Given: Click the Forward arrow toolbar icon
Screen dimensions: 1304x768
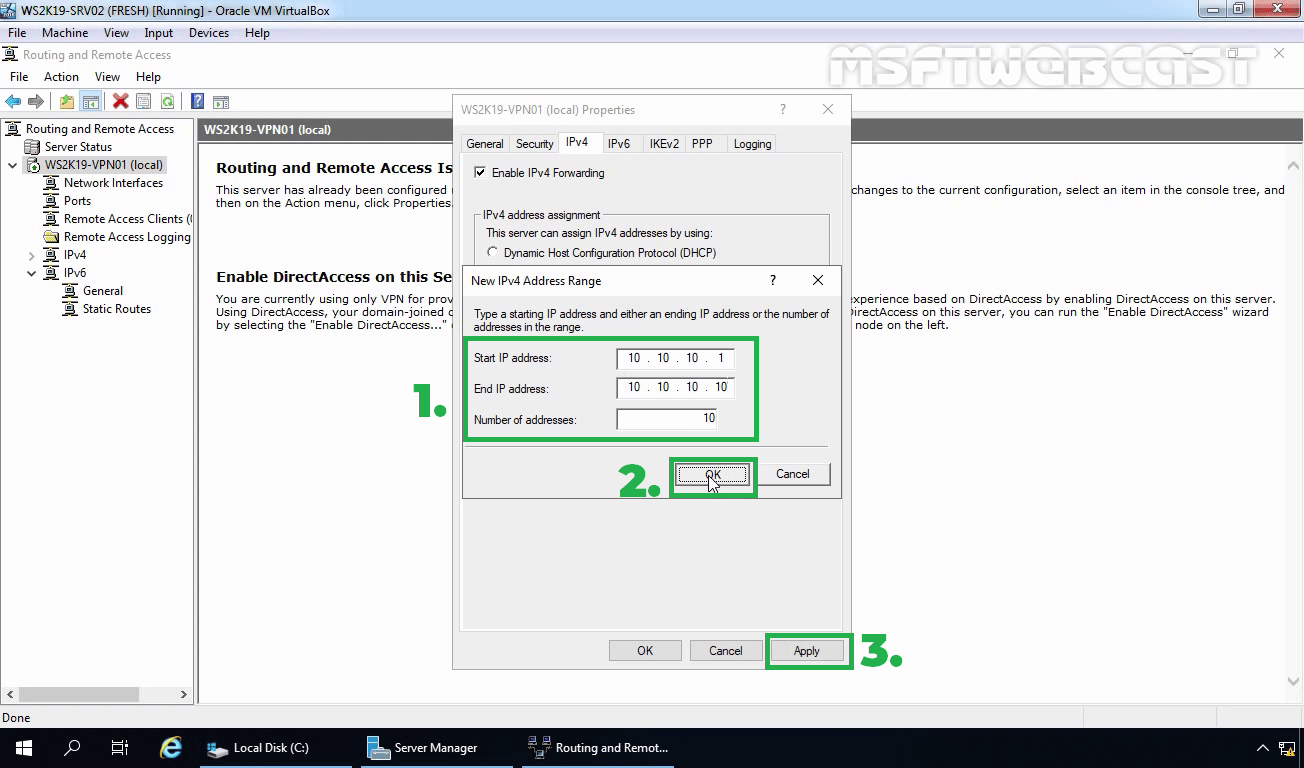Looking at the screenshot, I should 36,101.
